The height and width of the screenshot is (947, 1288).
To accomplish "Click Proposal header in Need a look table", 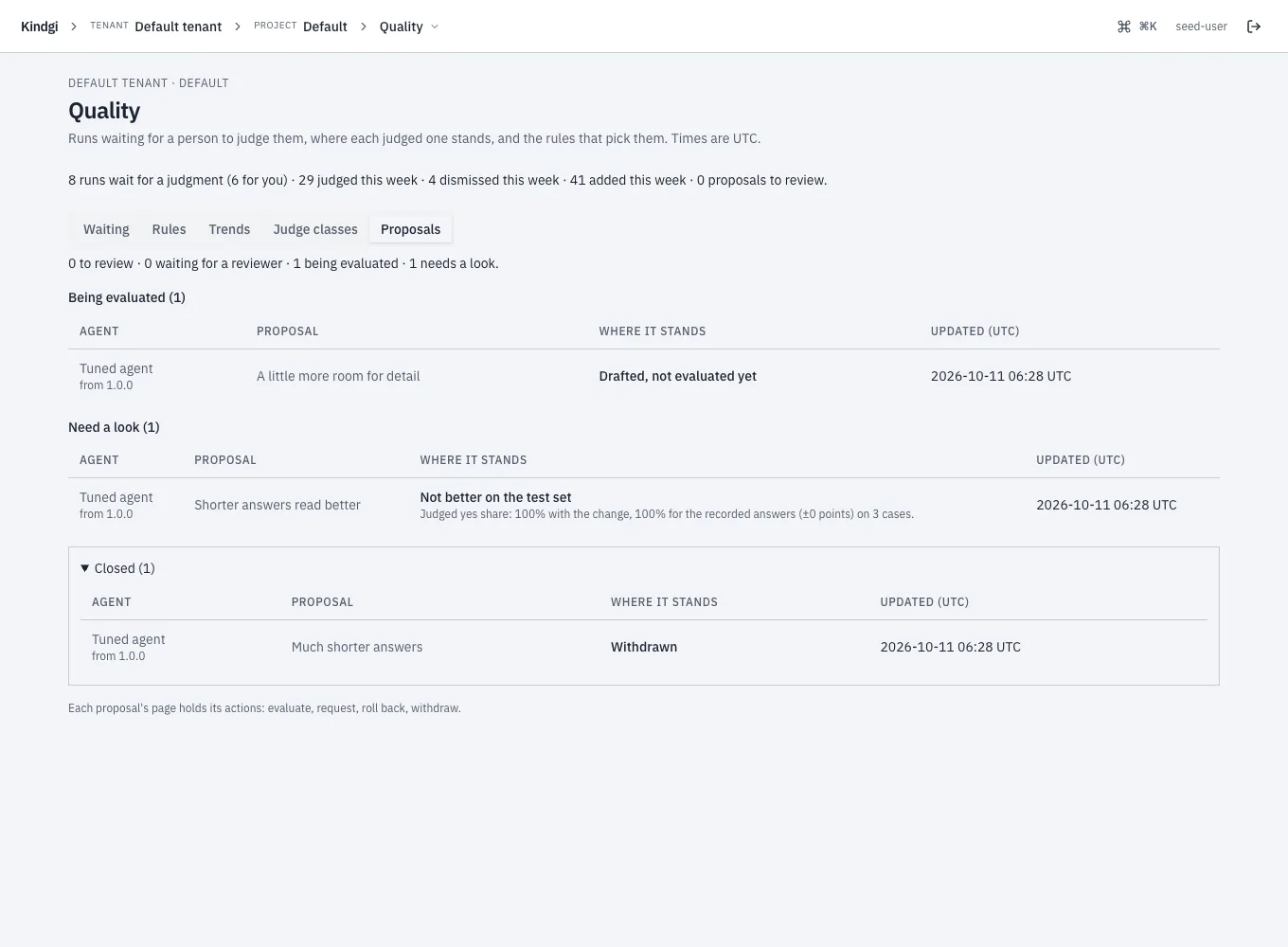I will pyautogui.click(x=225, y=460).
